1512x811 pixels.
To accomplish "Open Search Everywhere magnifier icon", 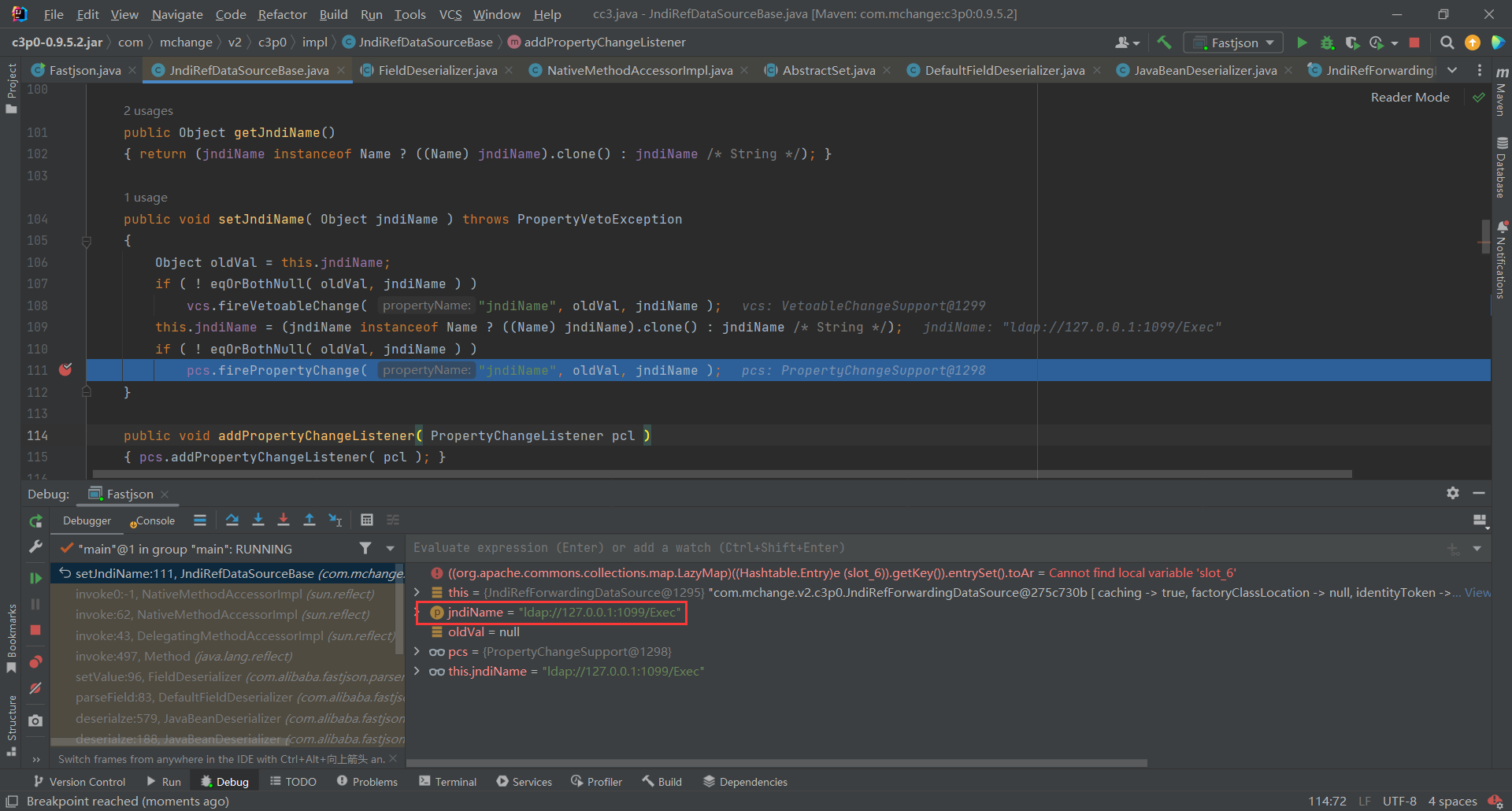I will click(1447, 43).
